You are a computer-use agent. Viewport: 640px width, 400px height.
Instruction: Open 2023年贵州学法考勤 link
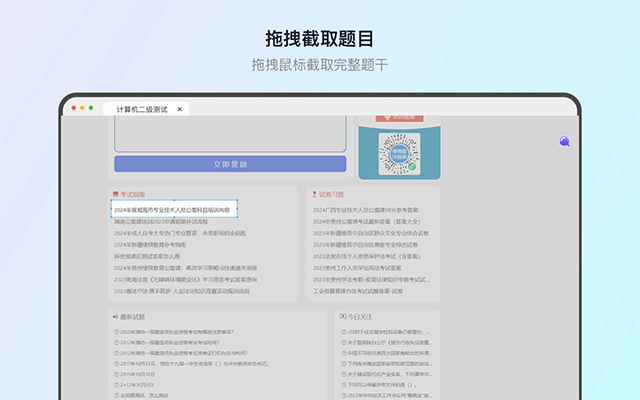click(x=371, y=280)
